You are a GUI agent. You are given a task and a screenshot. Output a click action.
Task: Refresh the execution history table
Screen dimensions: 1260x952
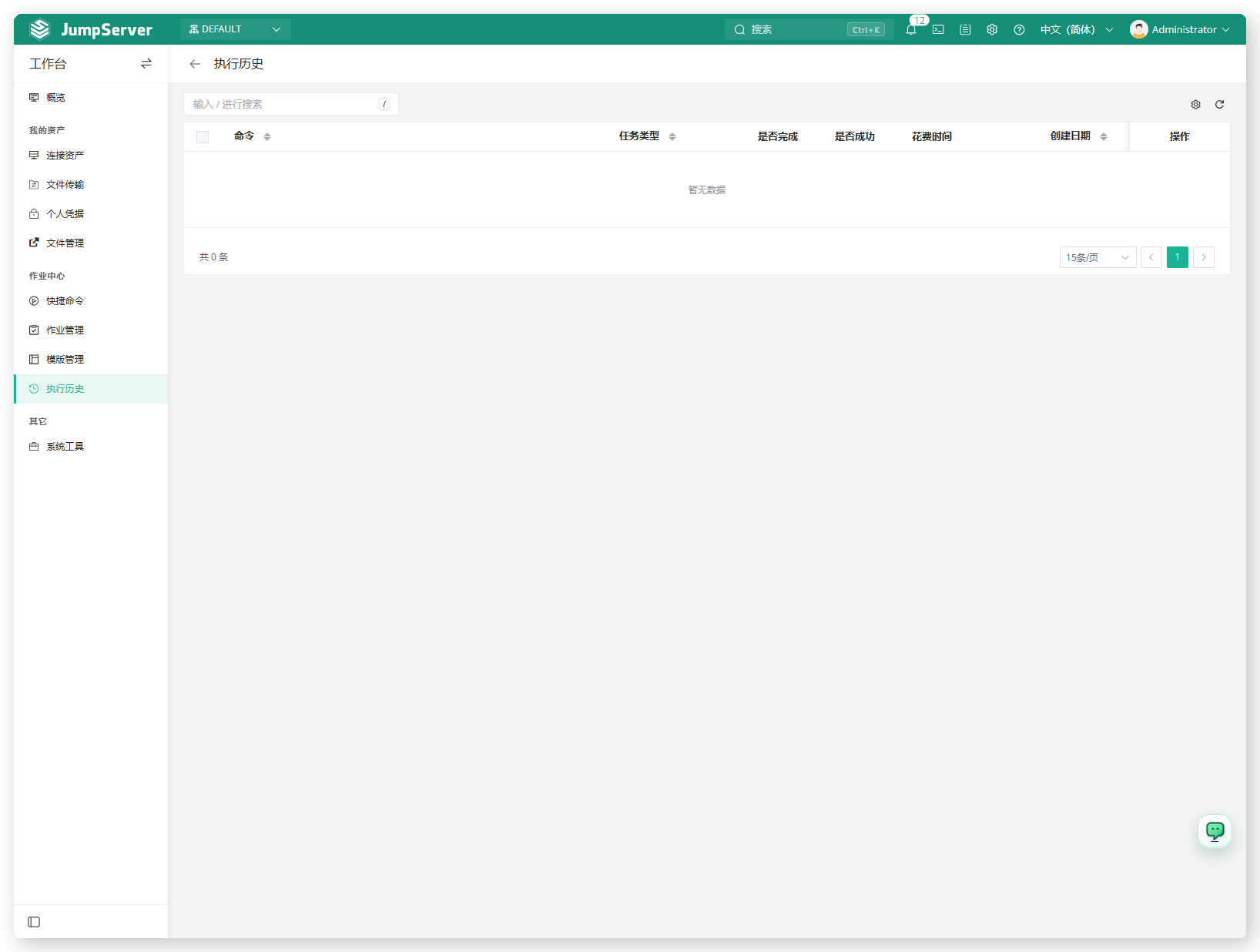[1219, 104]
